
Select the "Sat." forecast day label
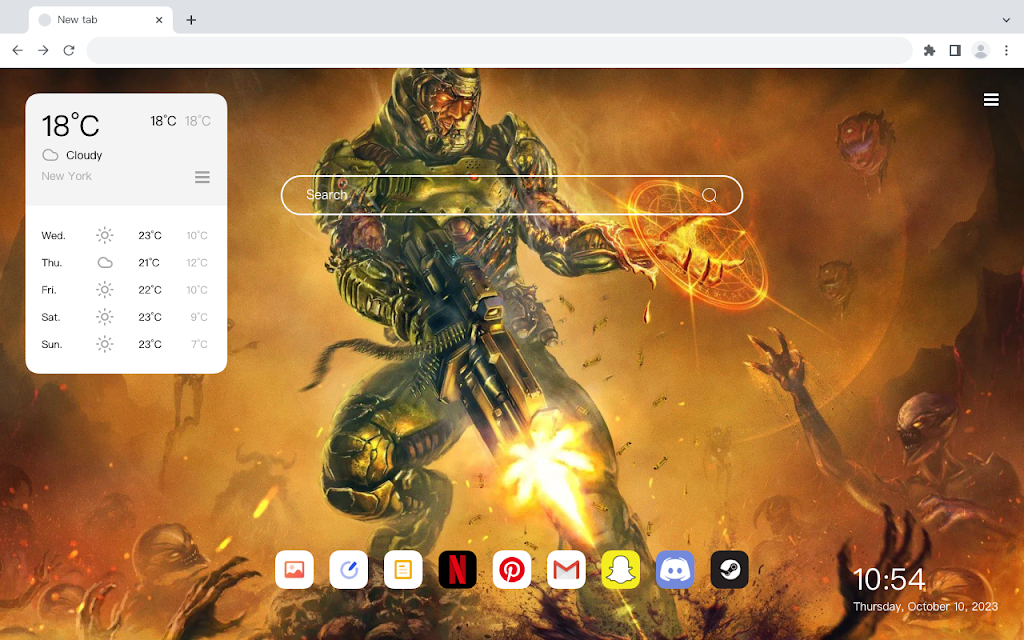pos(50,317)
